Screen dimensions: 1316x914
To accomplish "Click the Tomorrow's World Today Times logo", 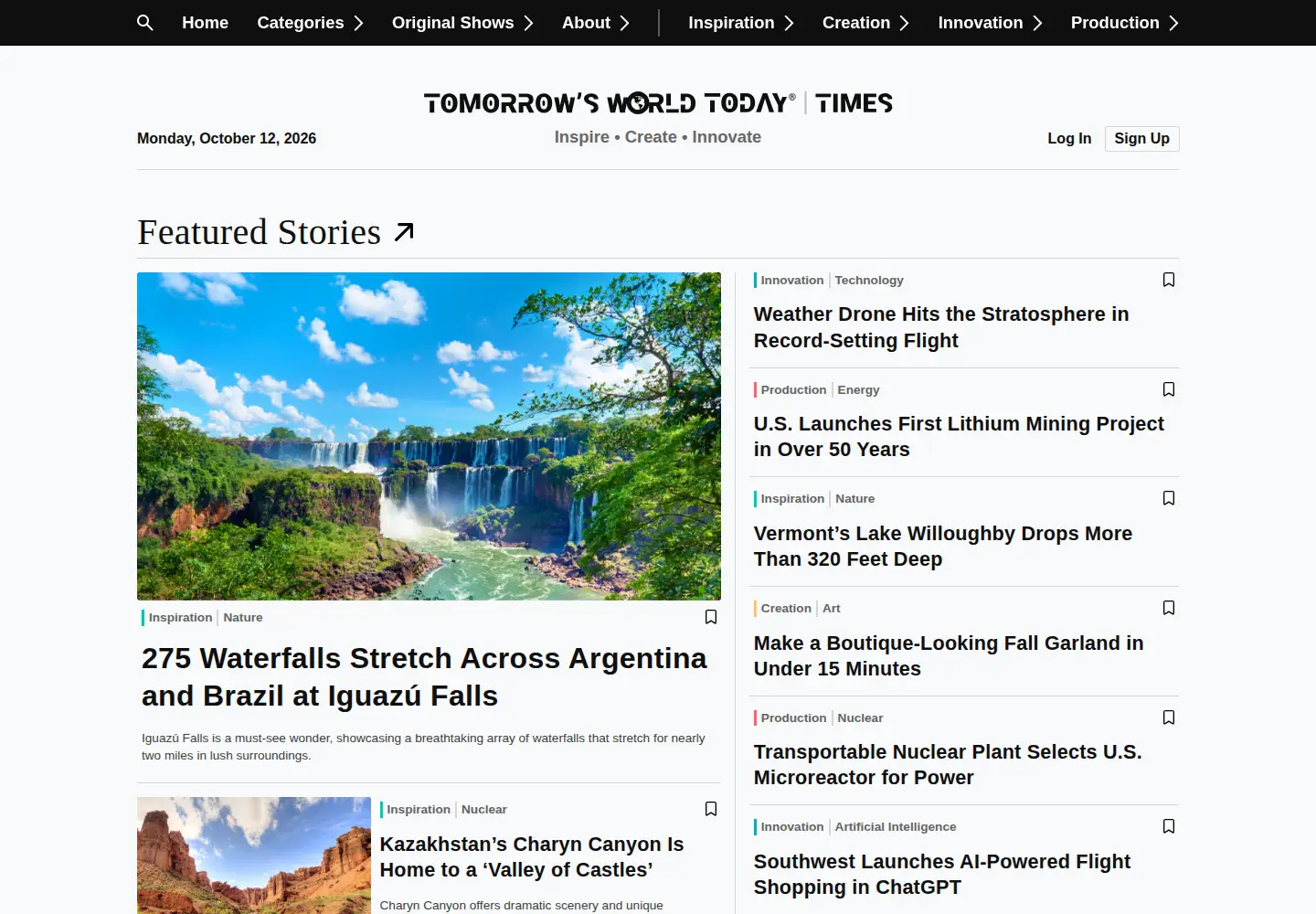I will (658, 102).
